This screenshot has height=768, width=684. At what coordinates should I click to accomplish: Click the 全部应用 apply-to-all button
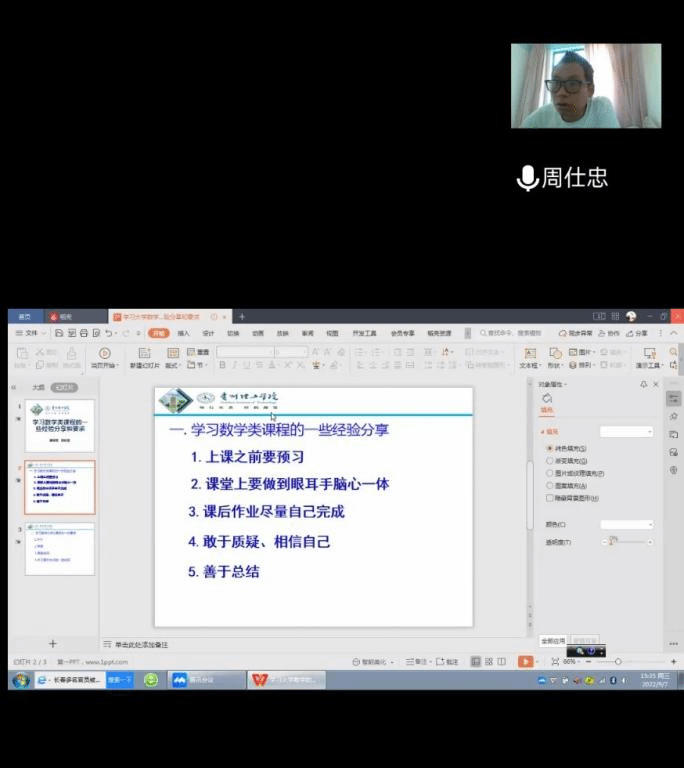point(553,641)
